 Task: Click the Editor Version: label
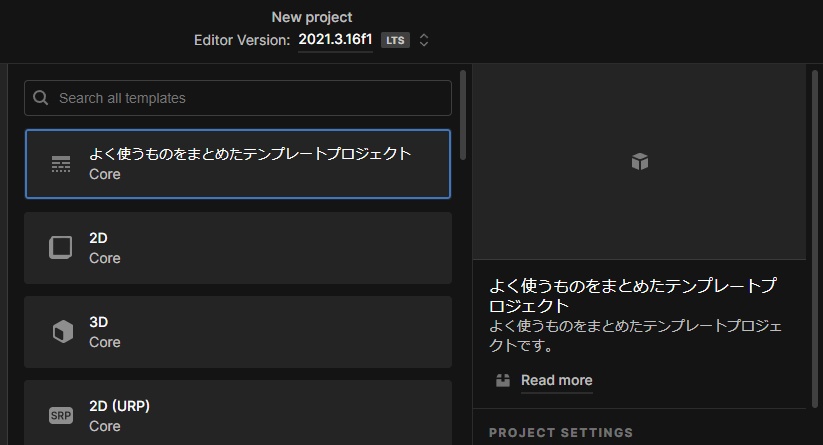242,40
